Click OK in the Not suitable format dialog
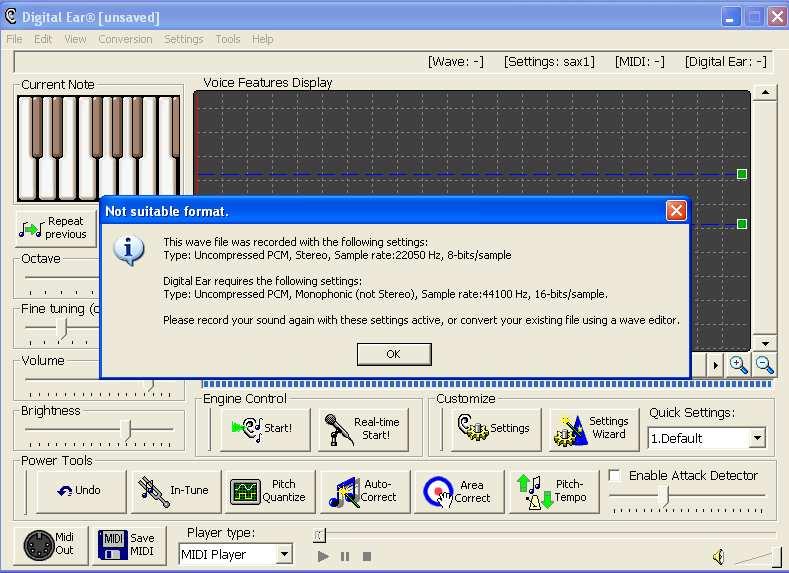Screen dimensions: 789x573 coord(393,354)
